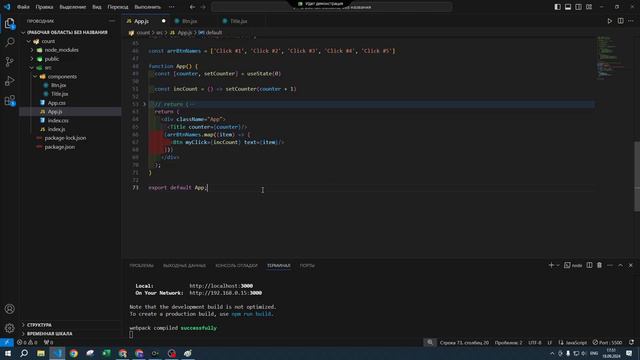Kill terminal with trash icon
Screen dimensions: 640x360
599,265
